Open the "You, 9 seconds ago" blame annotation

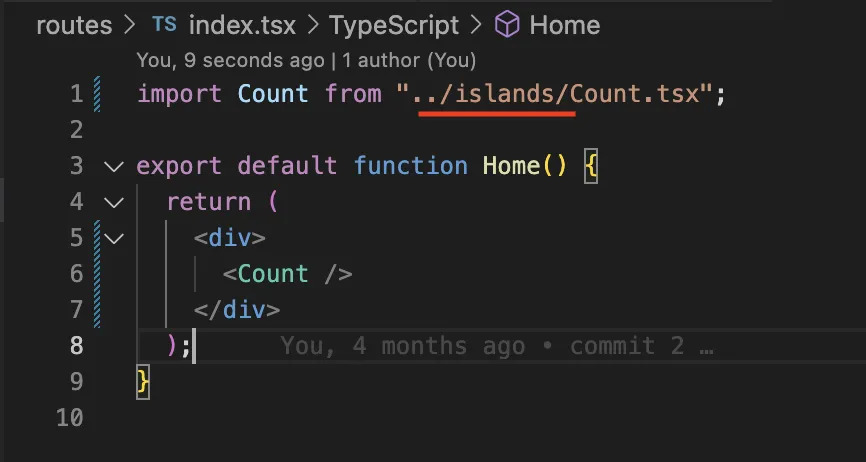click(x=230, y=60)
